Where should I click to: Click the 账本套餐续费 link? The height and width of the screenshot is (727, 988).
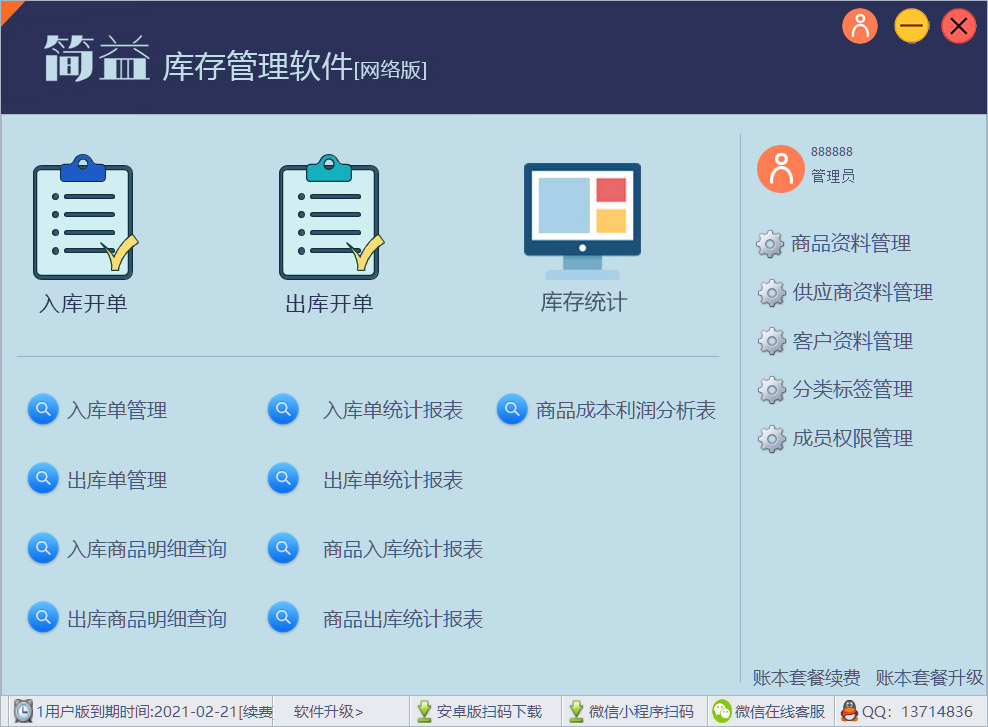(x=807, y=678)
